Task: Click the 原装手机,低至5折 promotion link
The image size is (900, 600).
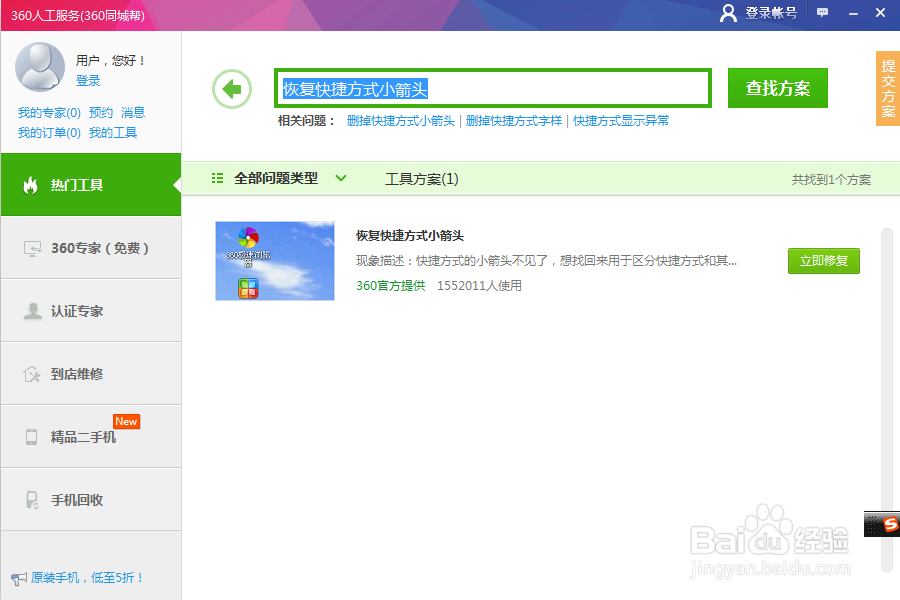Action: 86,578
